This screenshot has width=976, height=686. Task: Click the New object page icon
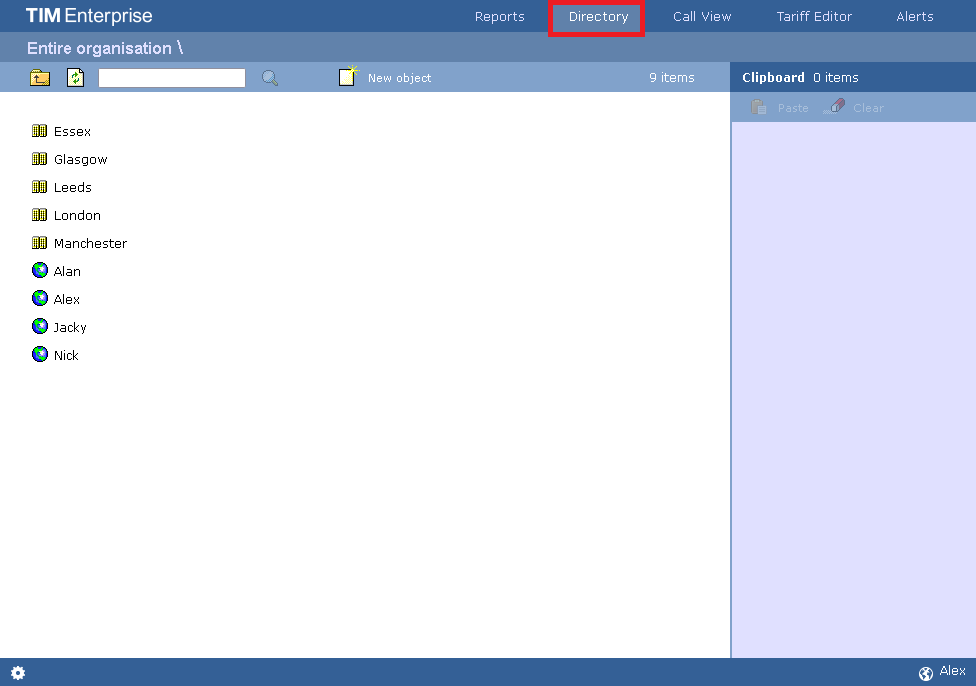(x=348, y=75)
